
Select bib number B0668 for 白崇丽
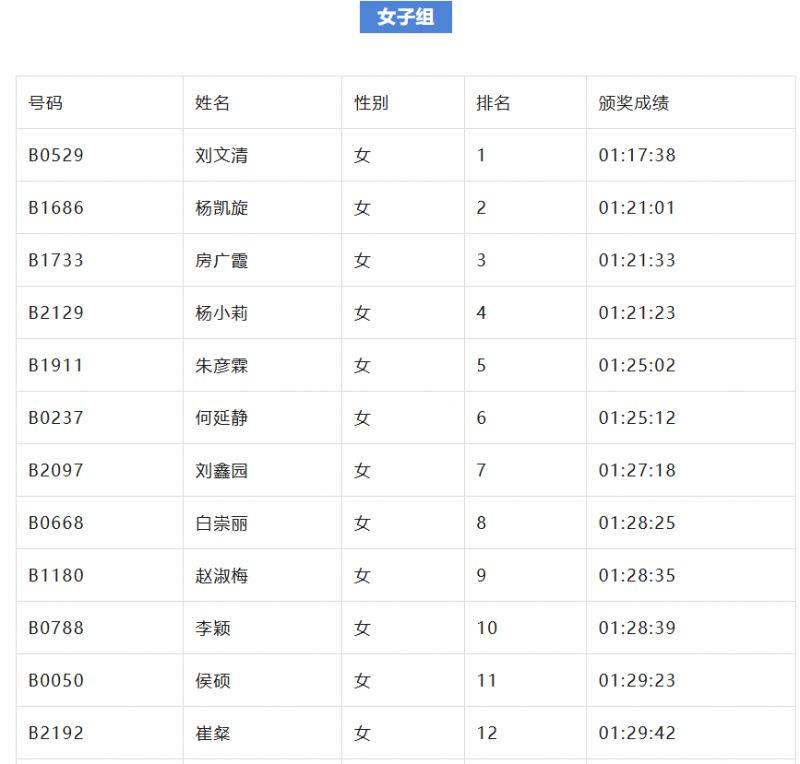click(55, 523)
